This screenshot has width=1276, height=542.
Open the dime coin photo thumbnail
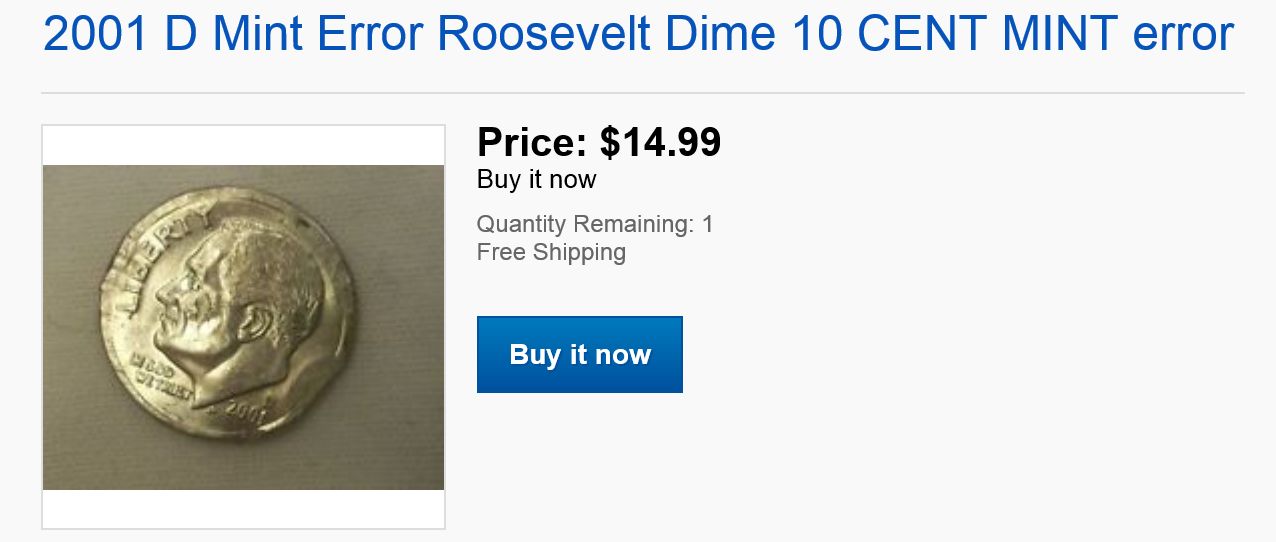point(243,327)
